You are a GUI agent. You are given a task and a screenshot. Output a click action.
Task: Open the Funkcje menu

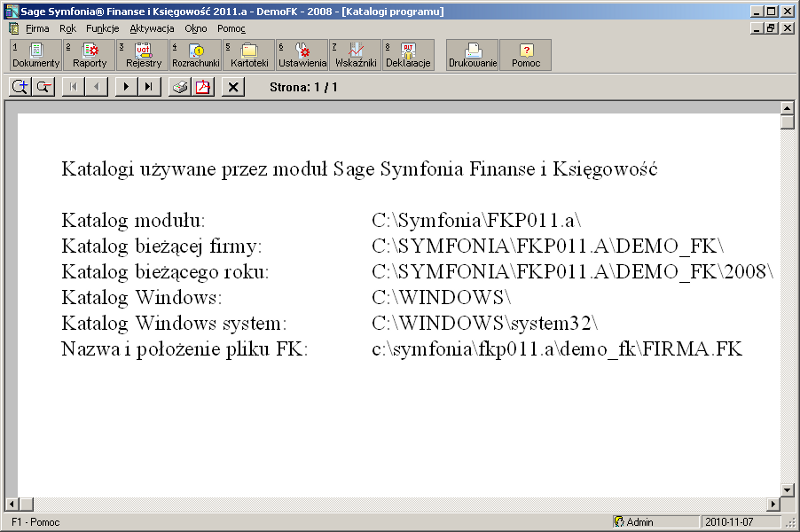tap(102, 29)
